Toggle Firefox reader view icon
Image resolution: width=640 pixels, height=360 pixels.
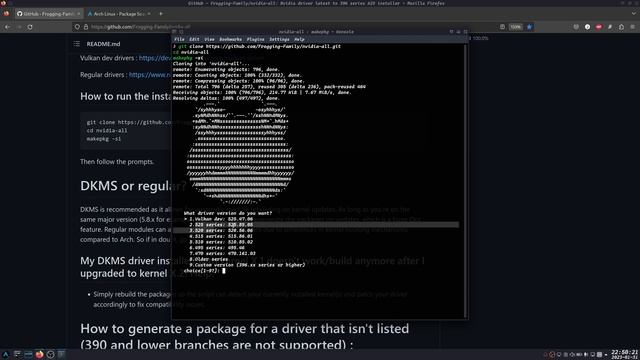[x=502, y=27]
